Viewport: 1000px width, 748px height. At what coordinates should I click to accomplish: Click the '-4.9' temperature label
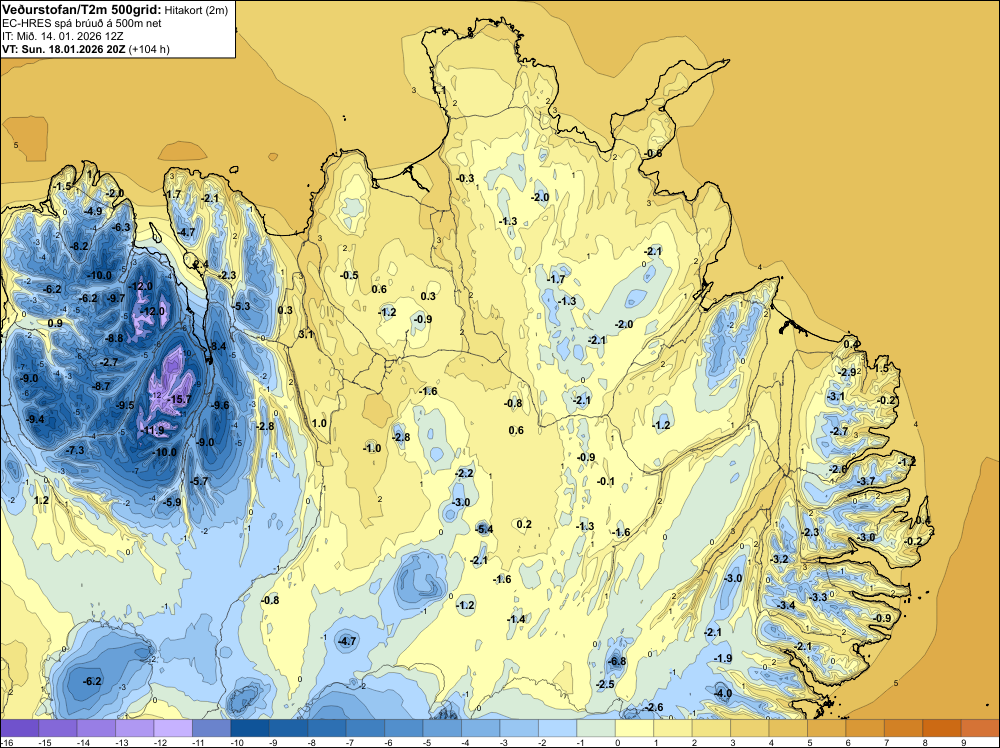click(94, 211)
